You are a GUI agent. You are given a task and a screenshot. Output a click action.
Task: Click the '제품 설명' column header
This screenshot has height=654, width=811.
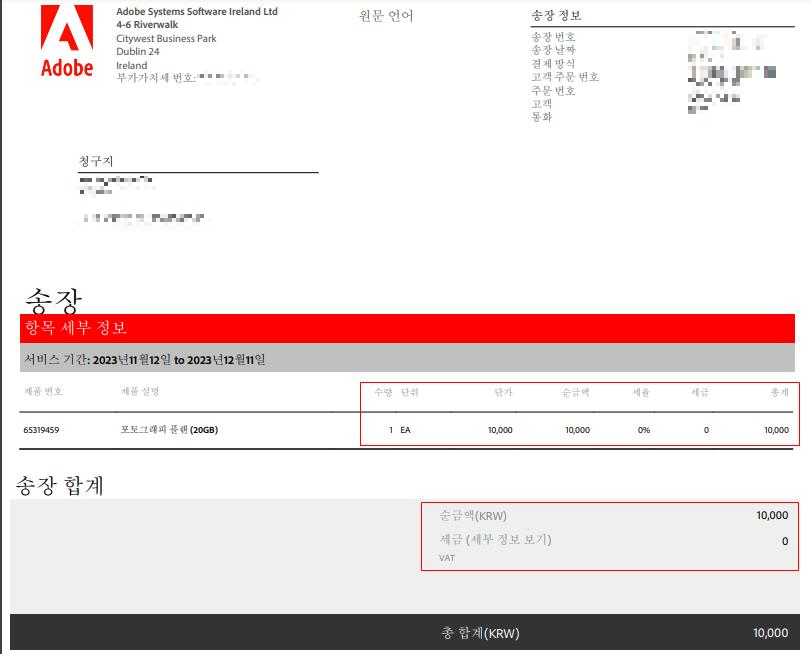[140, 392]
